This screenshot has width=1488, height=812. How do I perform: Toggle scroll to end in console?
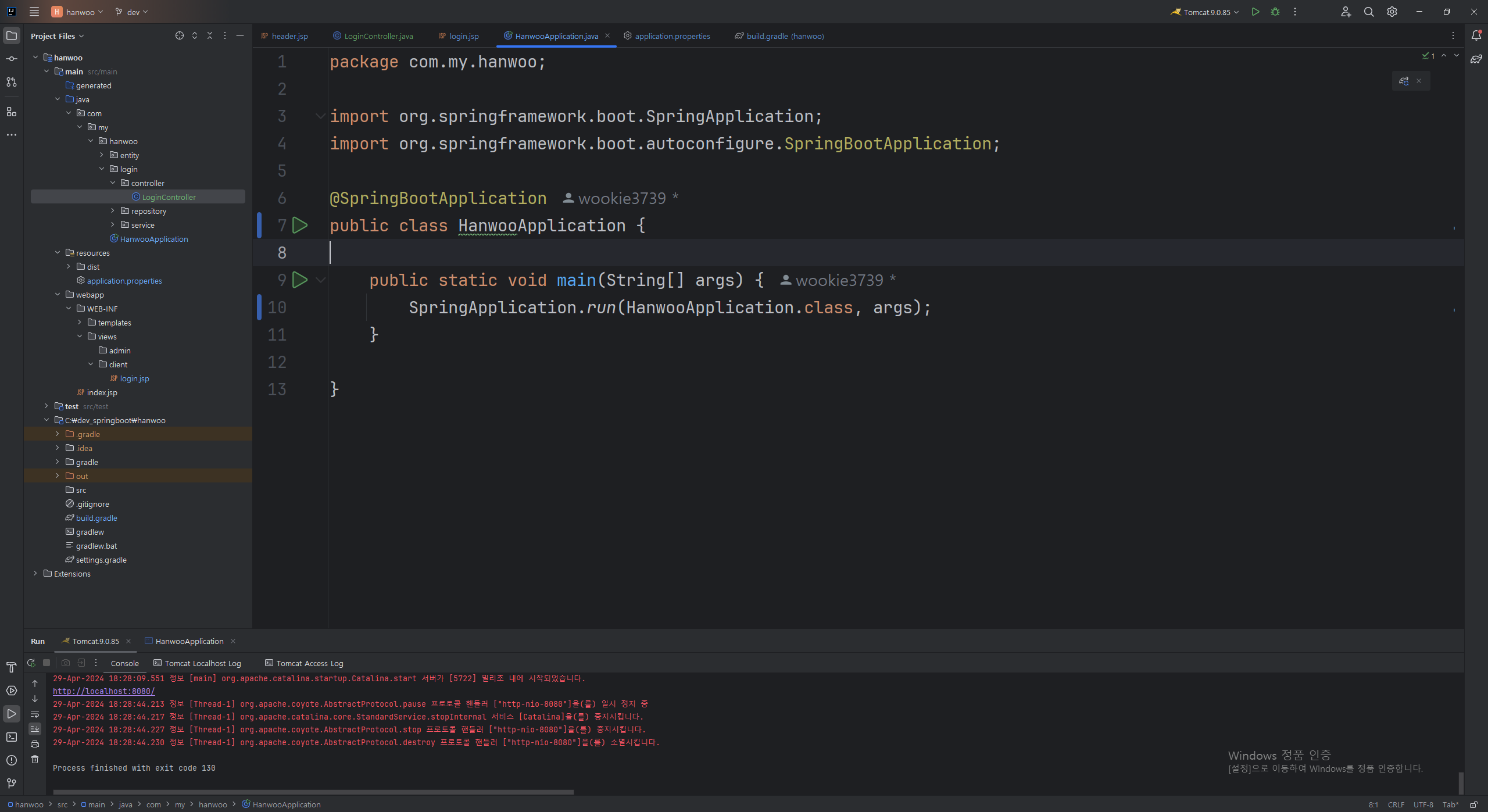tap(35, 729)
